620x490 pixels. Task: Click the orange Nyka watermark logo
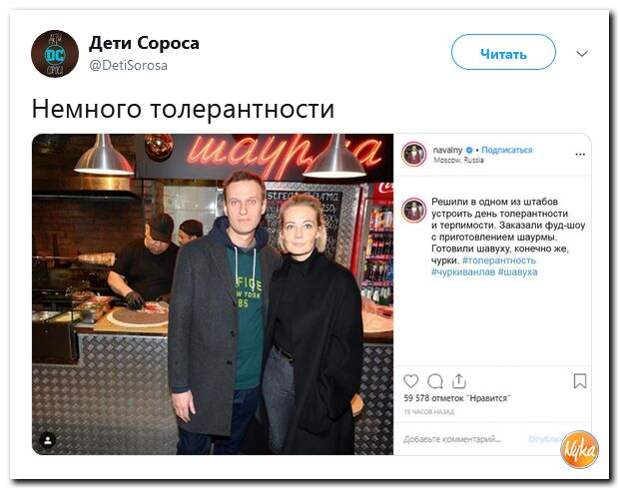click(x=579, y=450)
